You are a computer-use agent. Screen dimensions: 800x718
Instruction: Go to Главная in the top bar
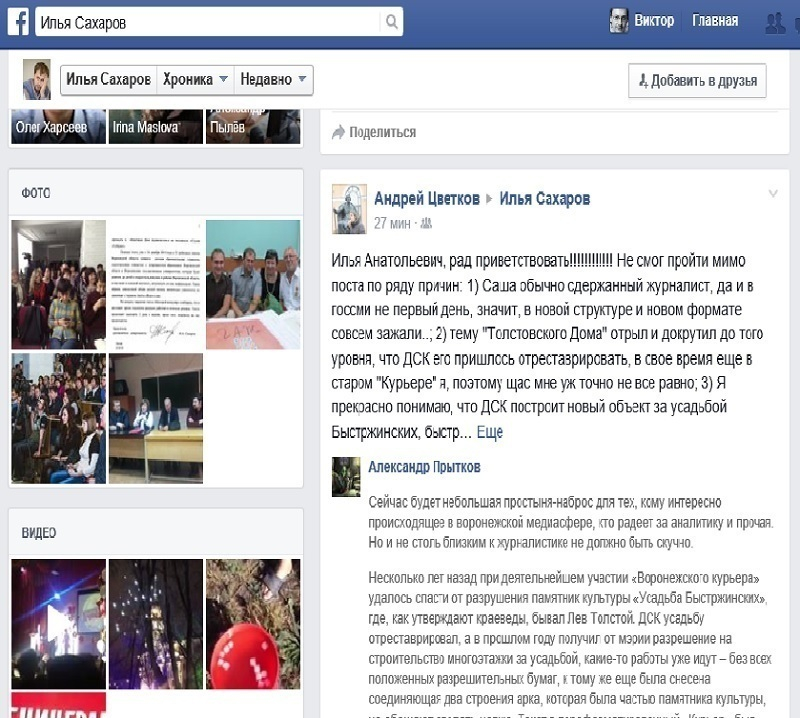point(715,21)
